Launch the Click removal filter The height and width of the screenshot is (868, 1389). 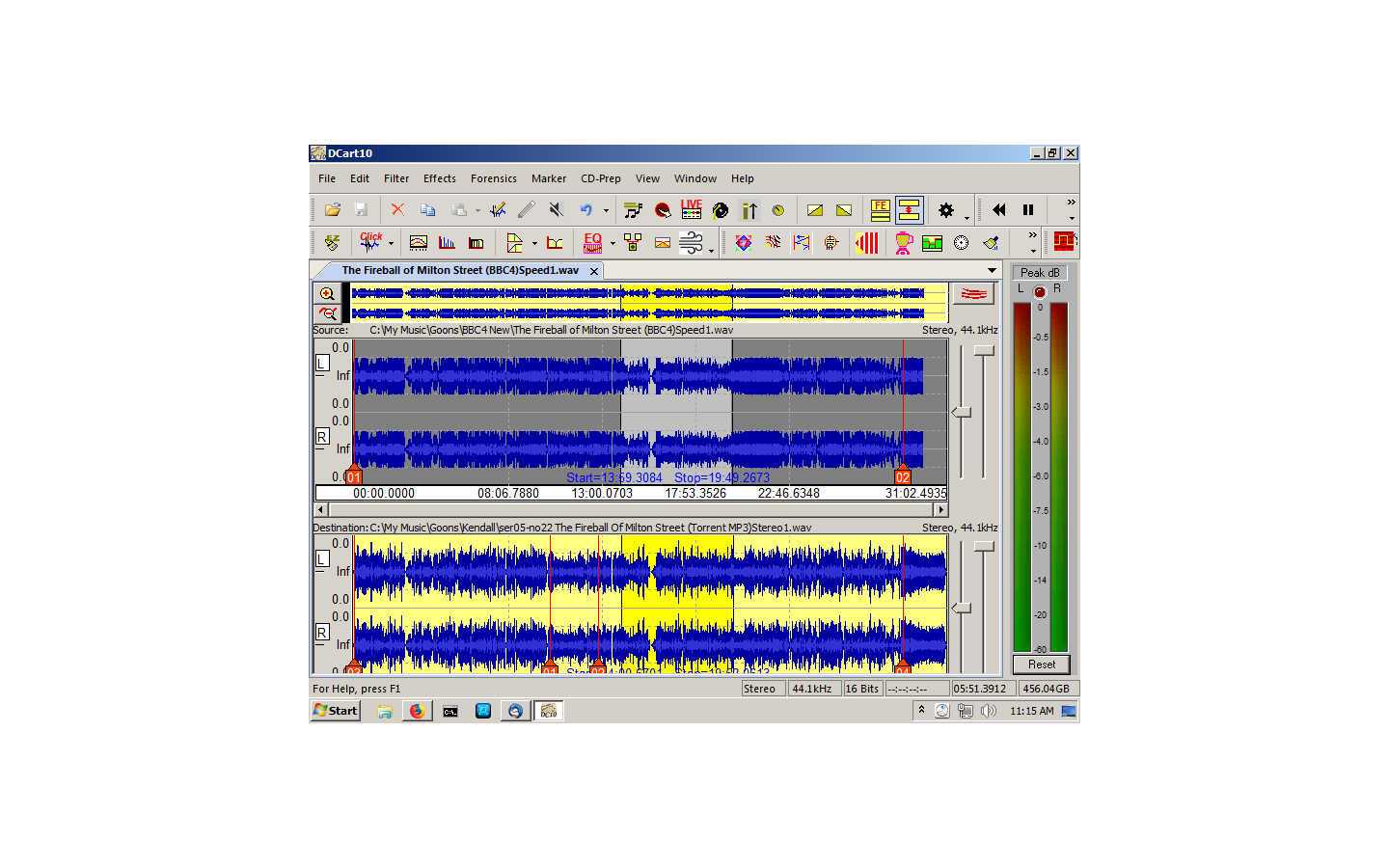(371, 242)
